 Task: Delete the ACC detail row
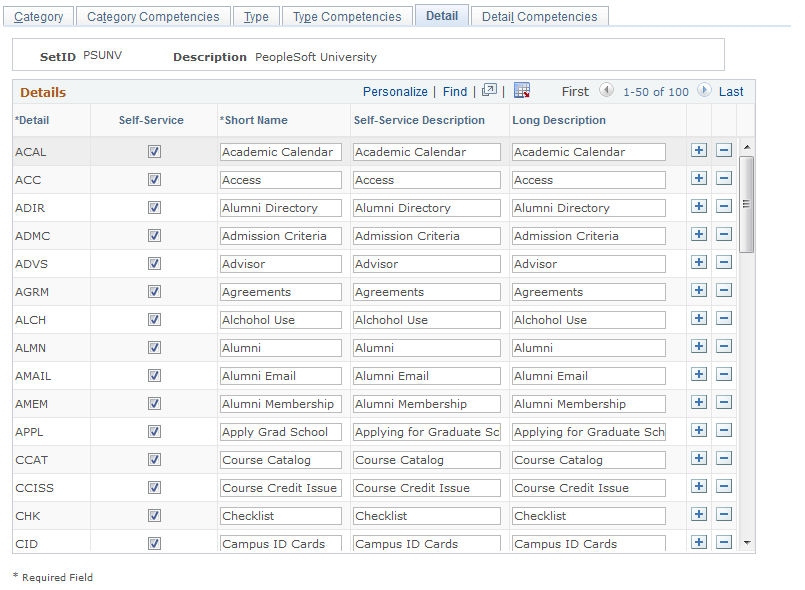coord(724,179)
